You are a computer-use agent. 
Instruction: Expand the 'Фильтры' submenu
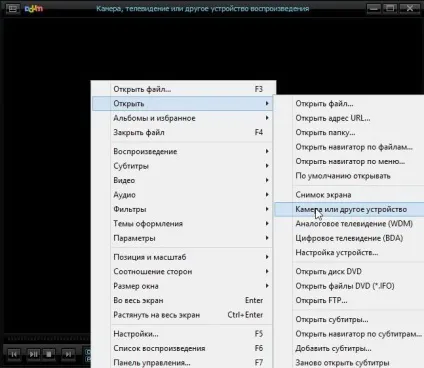(x=182, y=209)
